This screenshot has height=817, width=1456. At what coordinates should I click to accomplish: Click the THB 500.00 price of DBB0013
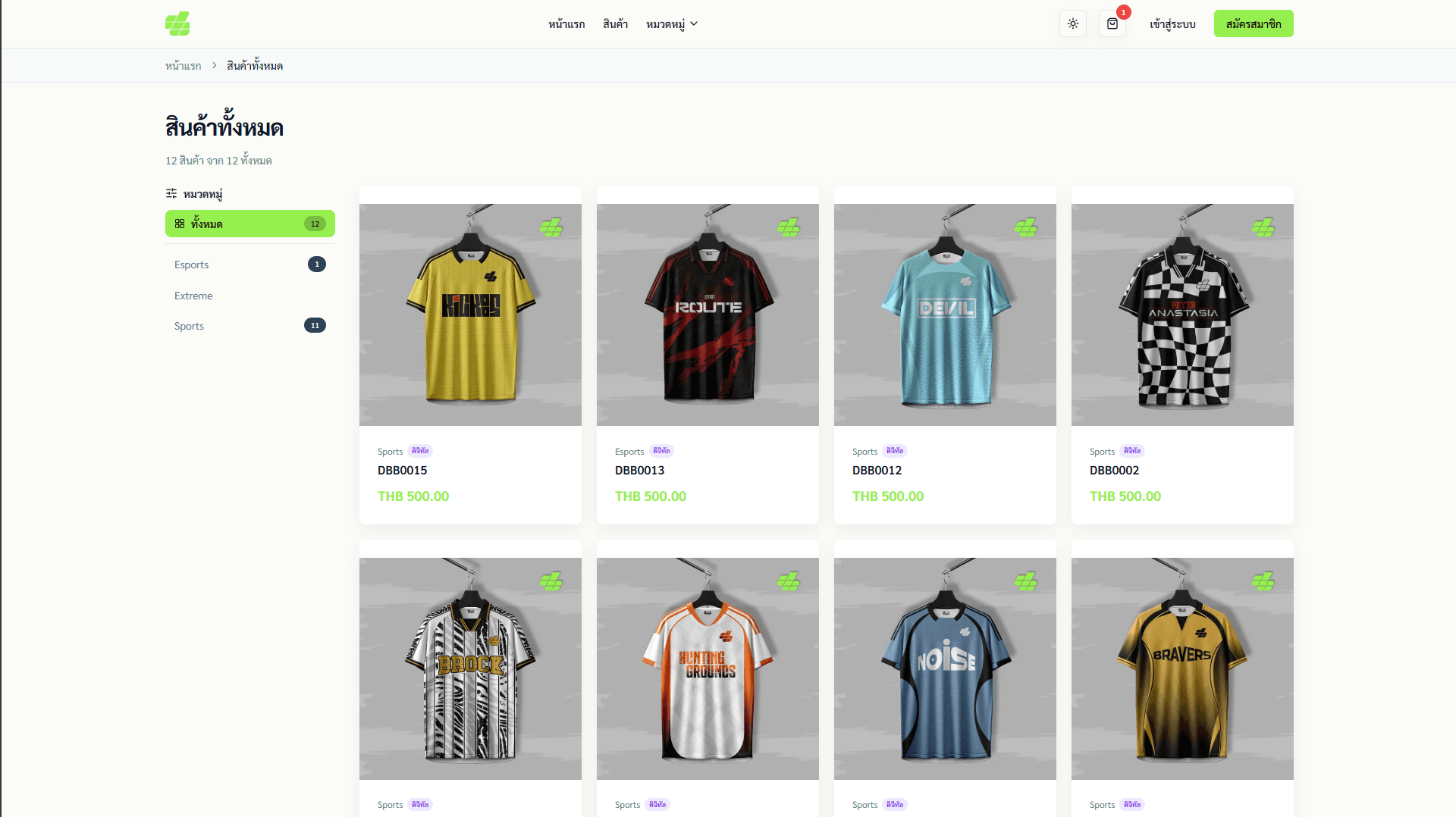click(x=651, y=496)
